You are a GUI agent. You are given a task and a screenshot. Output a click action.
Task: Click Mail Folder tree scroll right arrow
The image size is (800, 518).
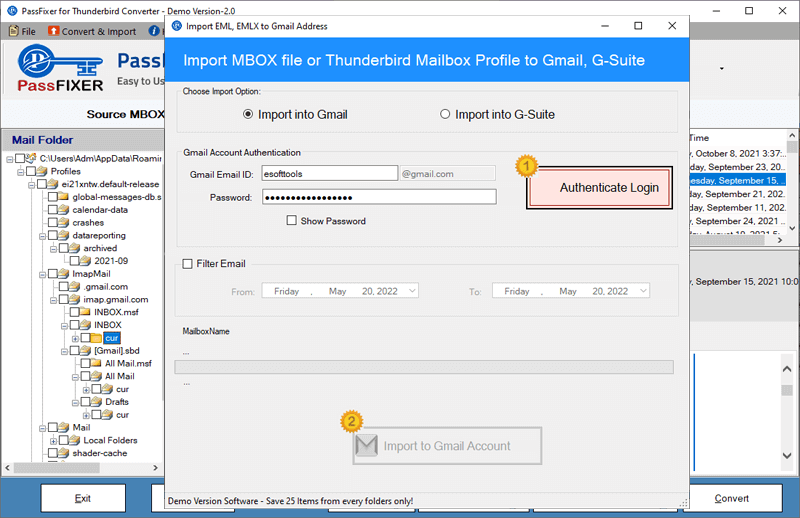156,467
